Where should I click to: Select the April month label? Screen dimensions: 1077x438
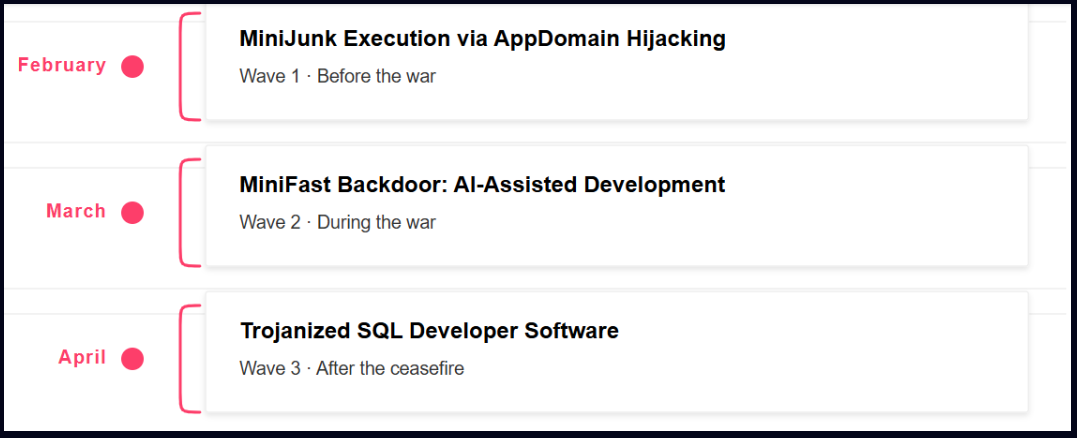point(82,357)
